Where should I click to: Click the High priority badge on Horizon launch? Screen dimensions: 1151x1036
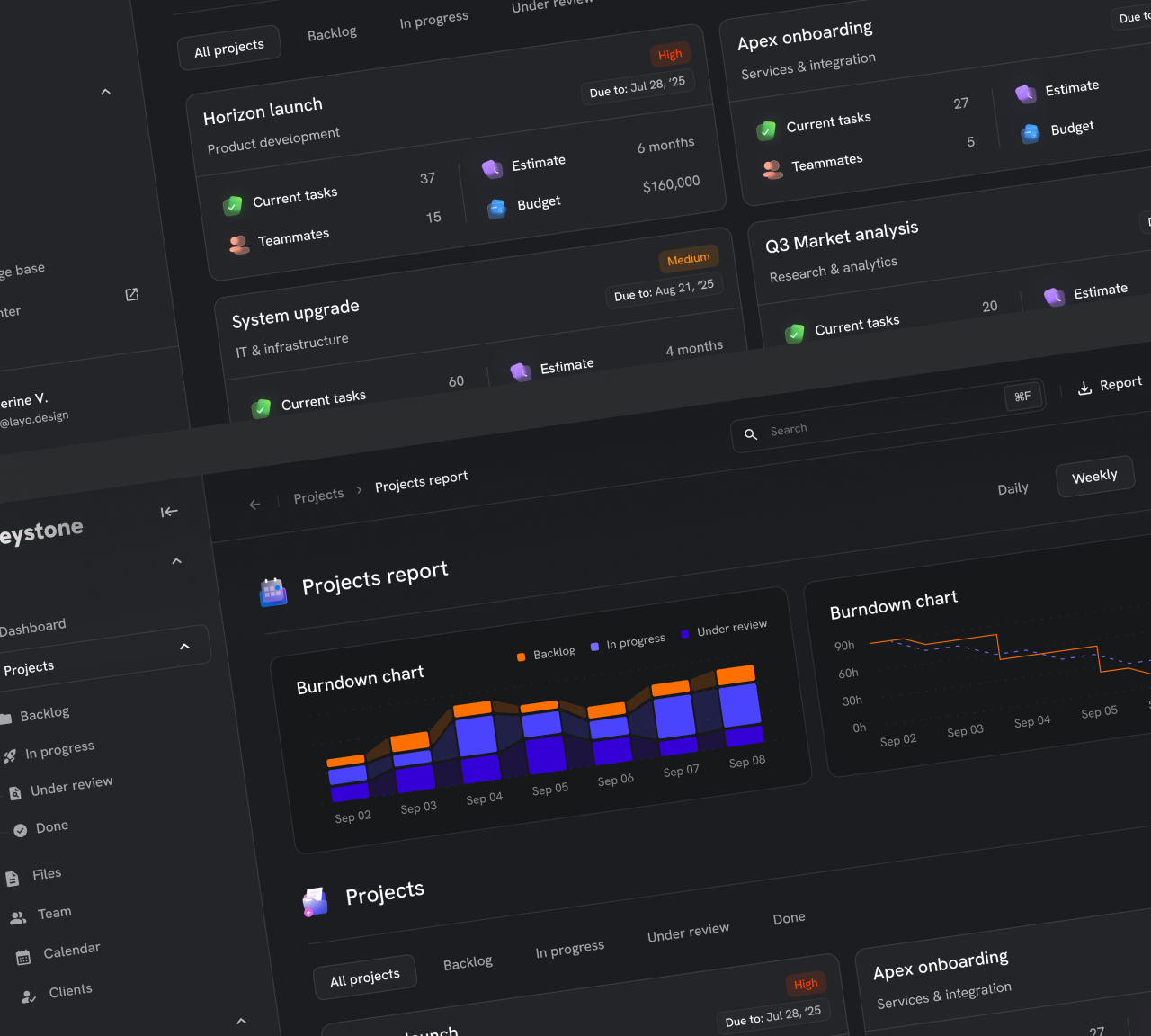pyautogui.click(x=670, y=55)
